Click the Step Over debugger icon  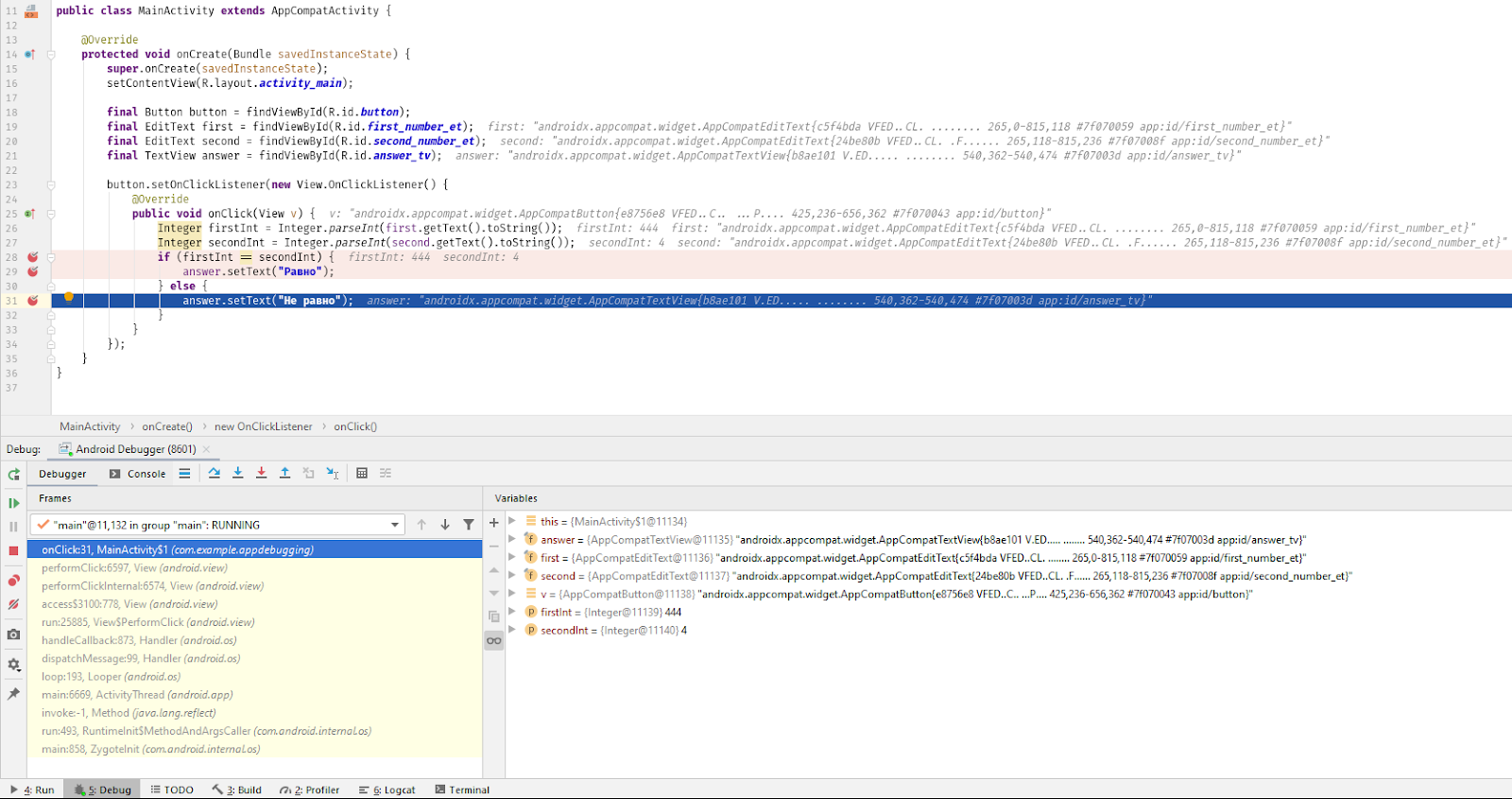point(215,473)
